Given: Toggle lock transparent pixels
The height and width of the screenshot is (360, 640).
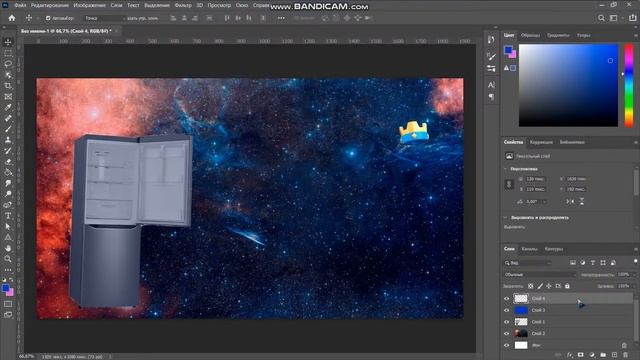Looking at the screenshot, I should click(x=531, y=286).
